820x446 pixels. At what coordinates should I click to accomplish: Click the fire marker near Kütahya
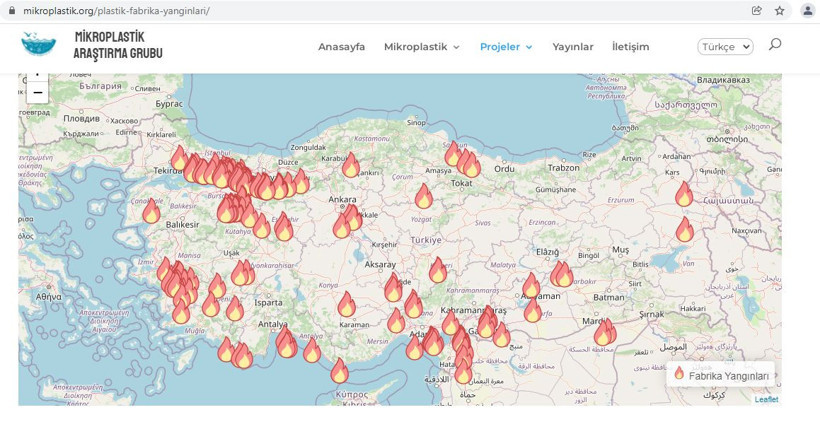[x=261, y=226]
